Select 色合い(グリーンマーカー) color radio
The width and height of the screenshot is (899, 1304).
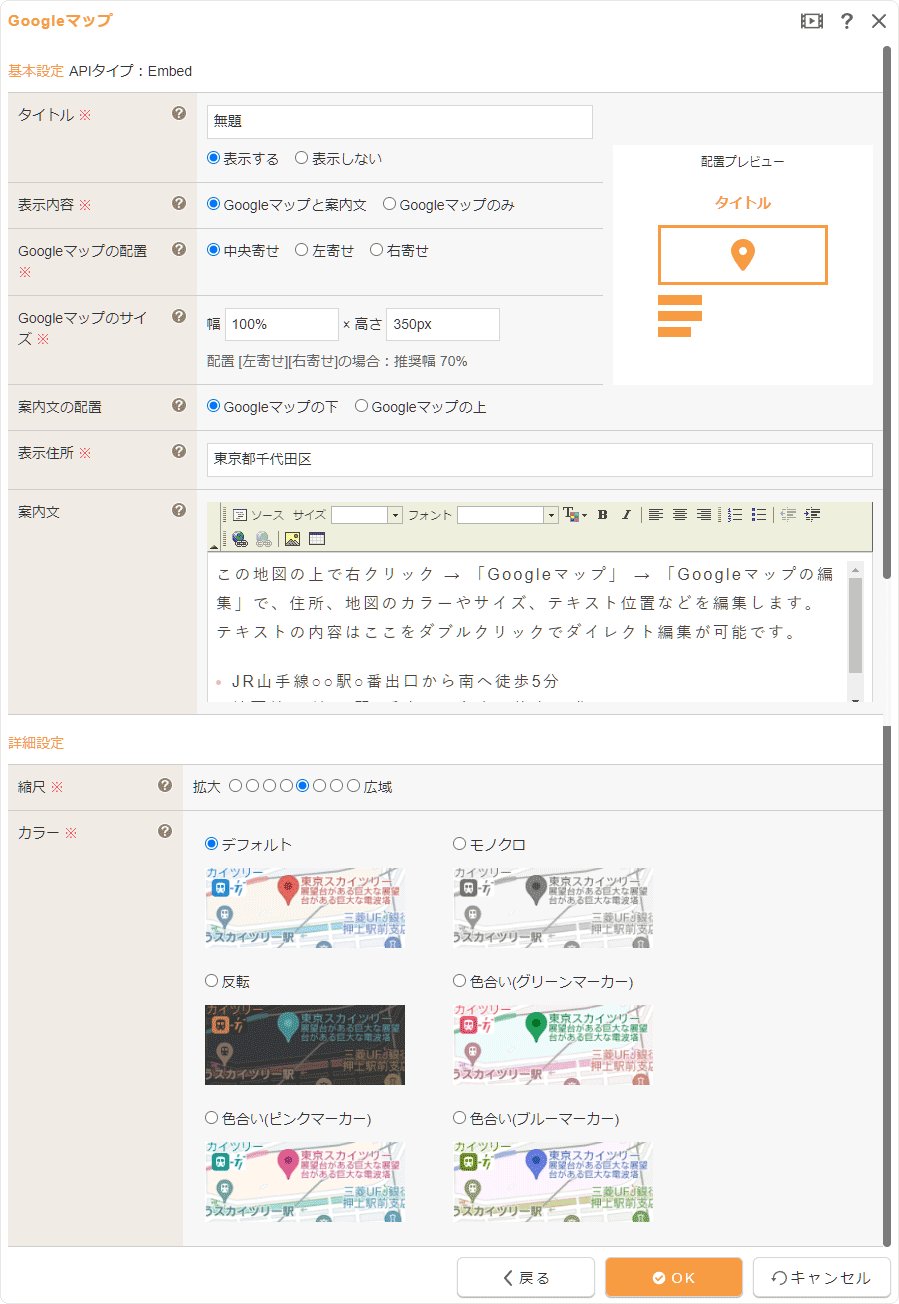click(x=460, y=981)
